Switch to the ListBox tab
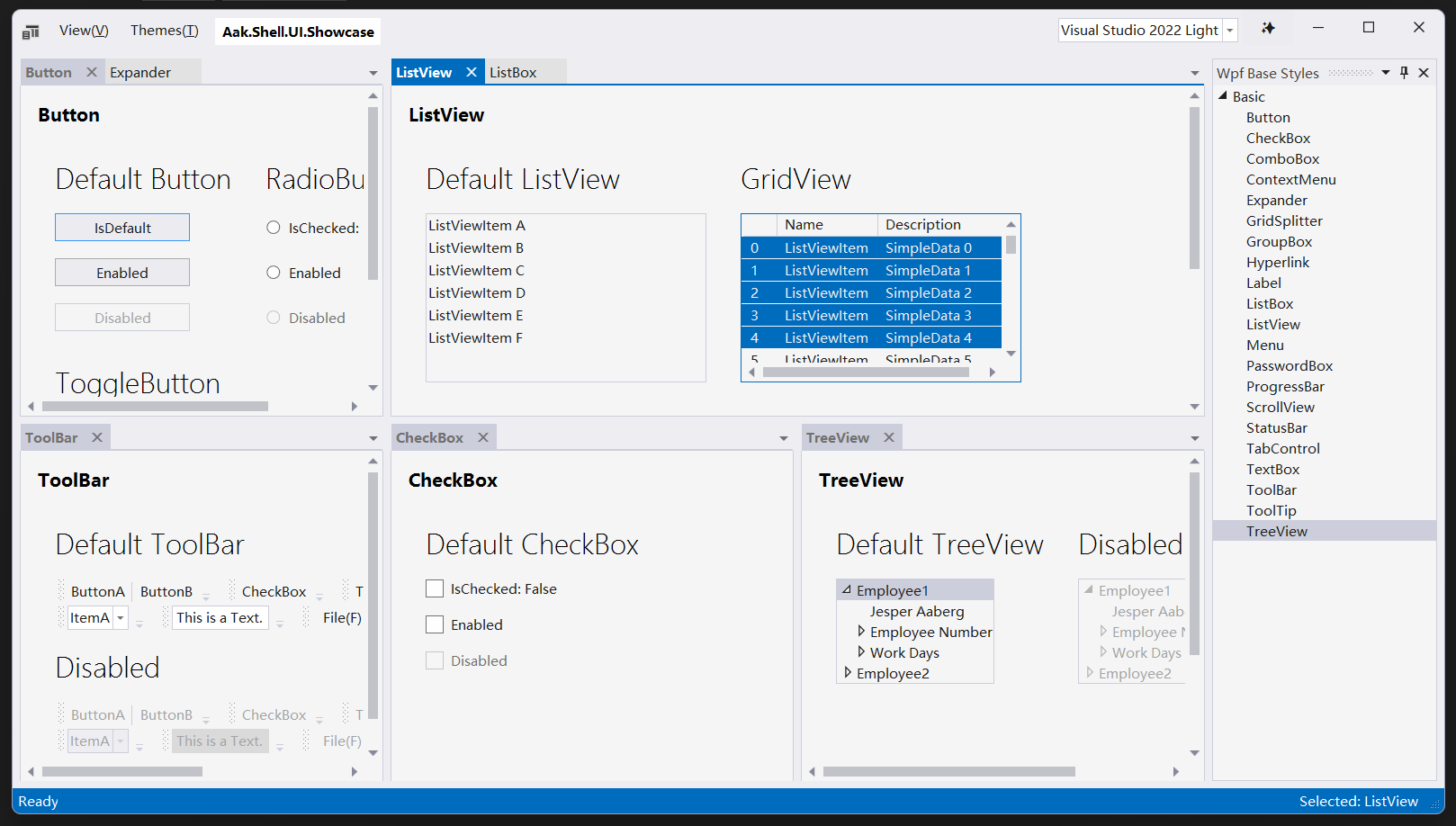 pyautogui.click(x=513, y=71)
